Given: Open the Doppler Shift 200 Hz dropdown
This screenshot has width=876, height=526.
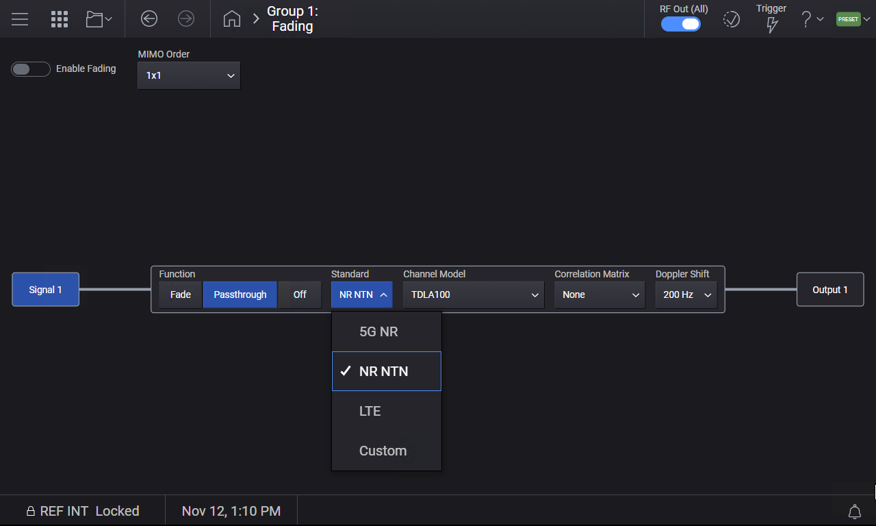Looking at the screenshot, I should coord(686,295).
